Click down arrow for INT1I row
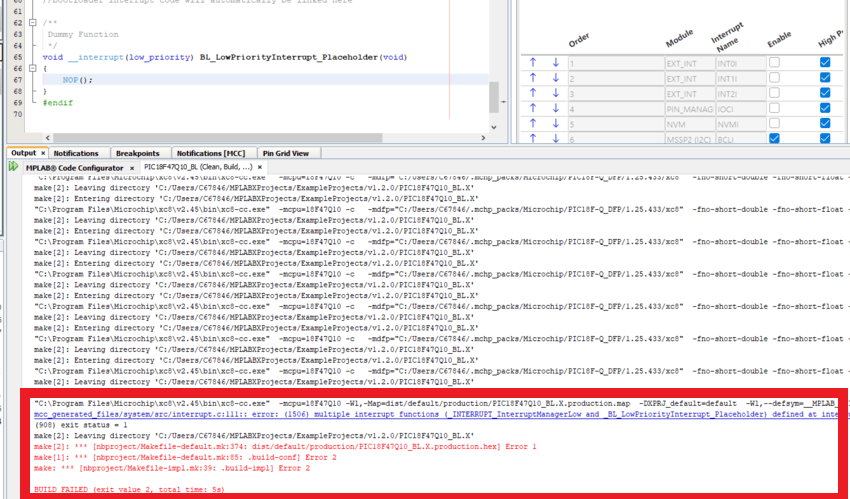850x499 pixels. 556,78
